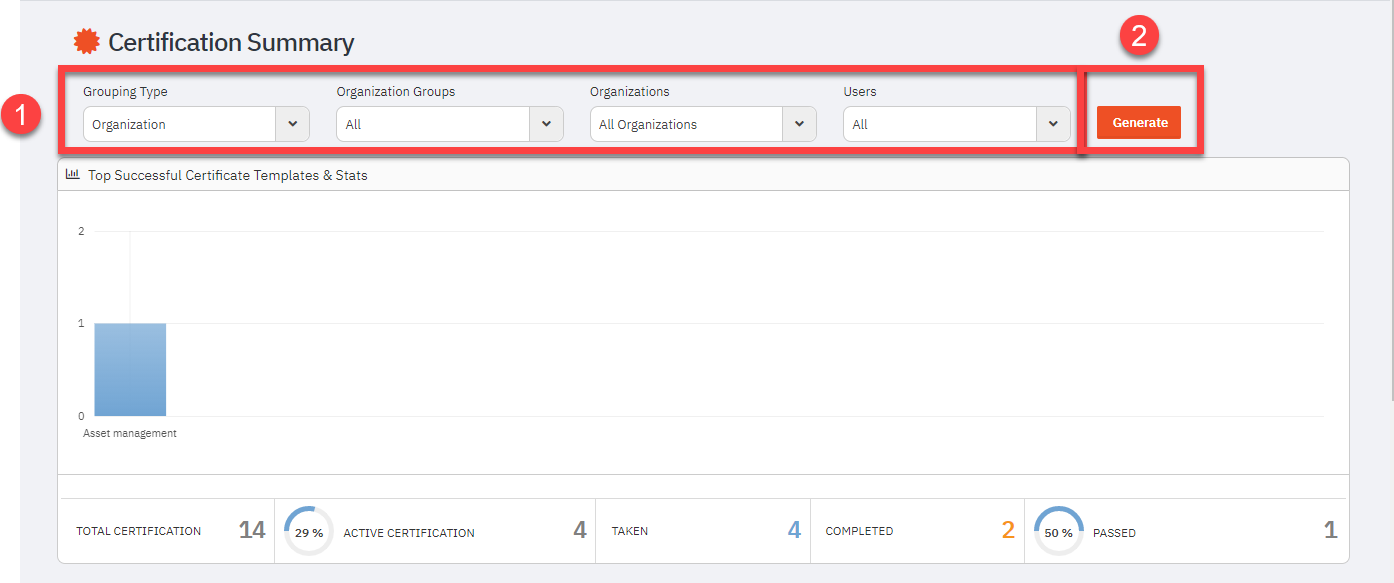Viewport: 1394px width, 583px height.
Task: Select the Asset management bar in chart
Action: pyautogui.click(x=130, y=369)
